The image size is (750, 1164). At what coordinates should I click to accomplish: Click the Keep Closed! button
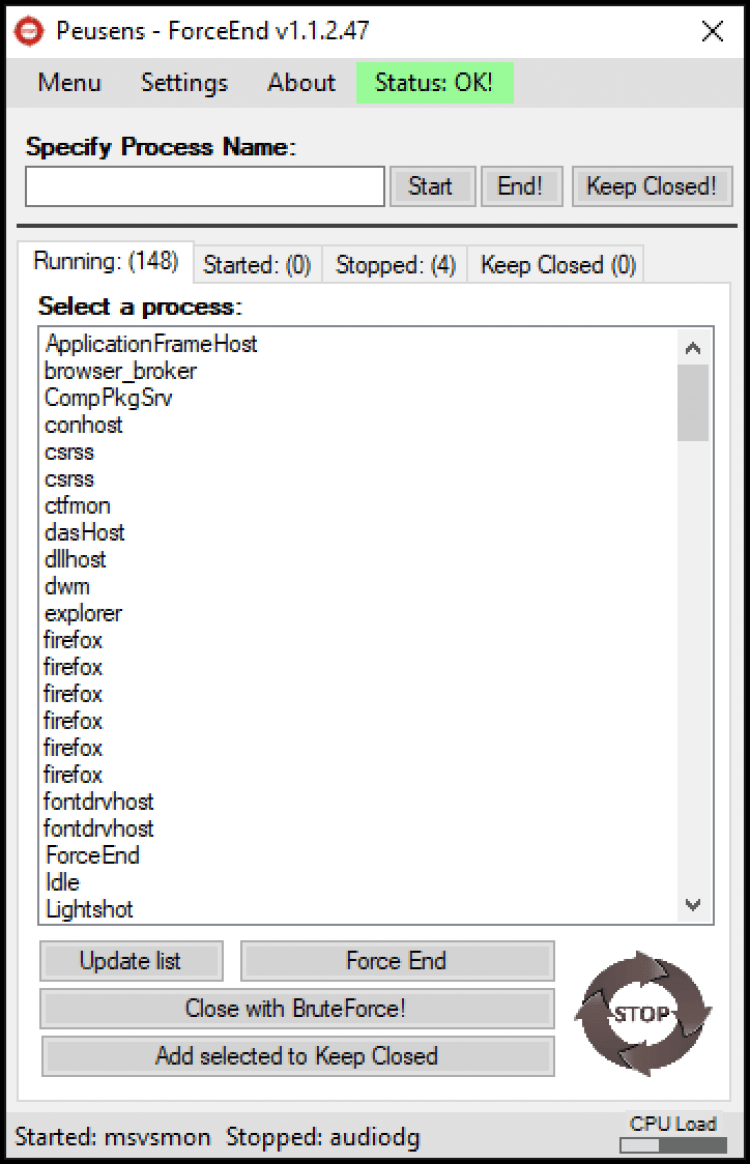pos(651,187)
